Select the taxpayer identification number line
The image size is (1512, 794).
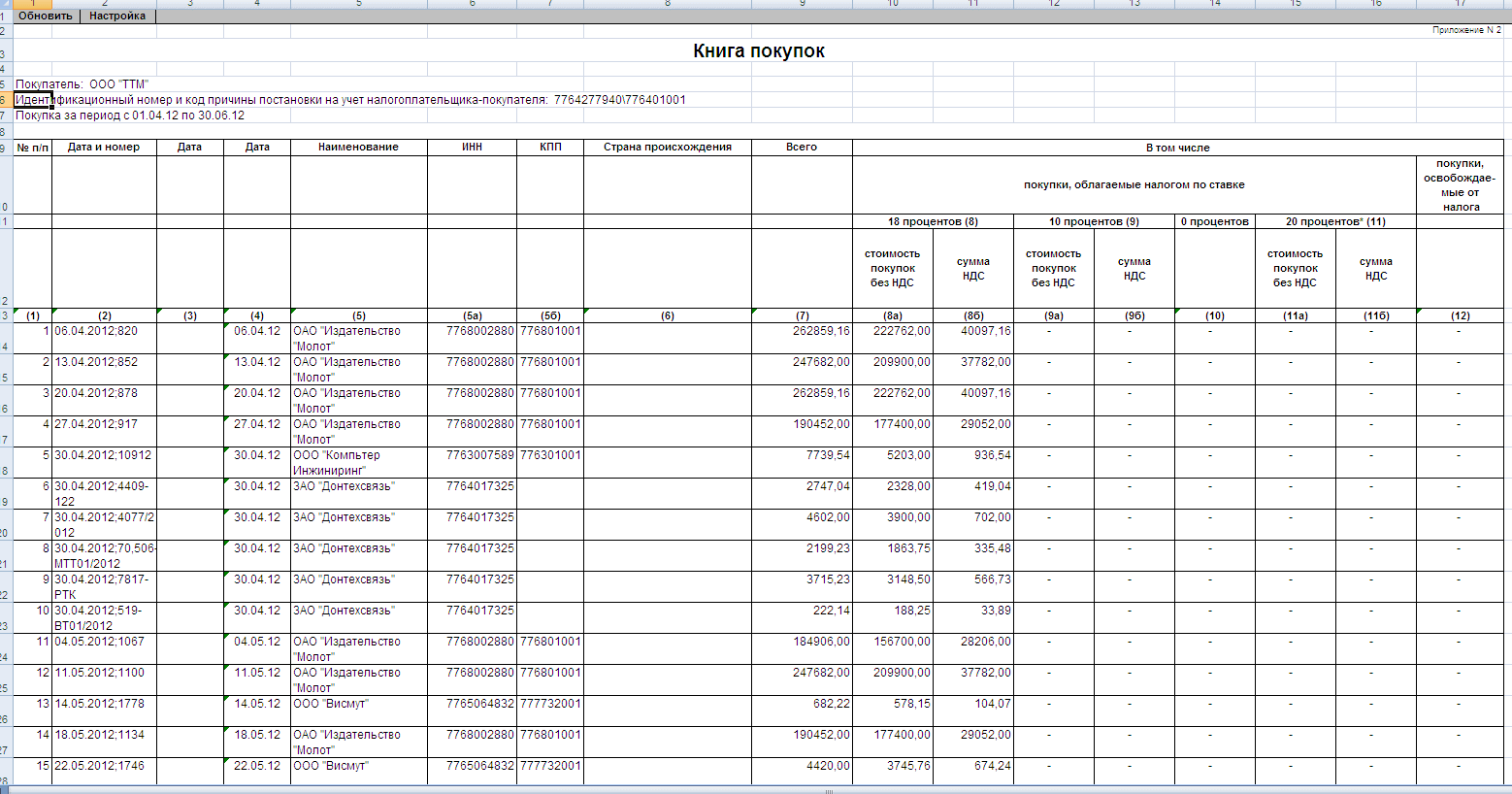(x=350, y=100)
